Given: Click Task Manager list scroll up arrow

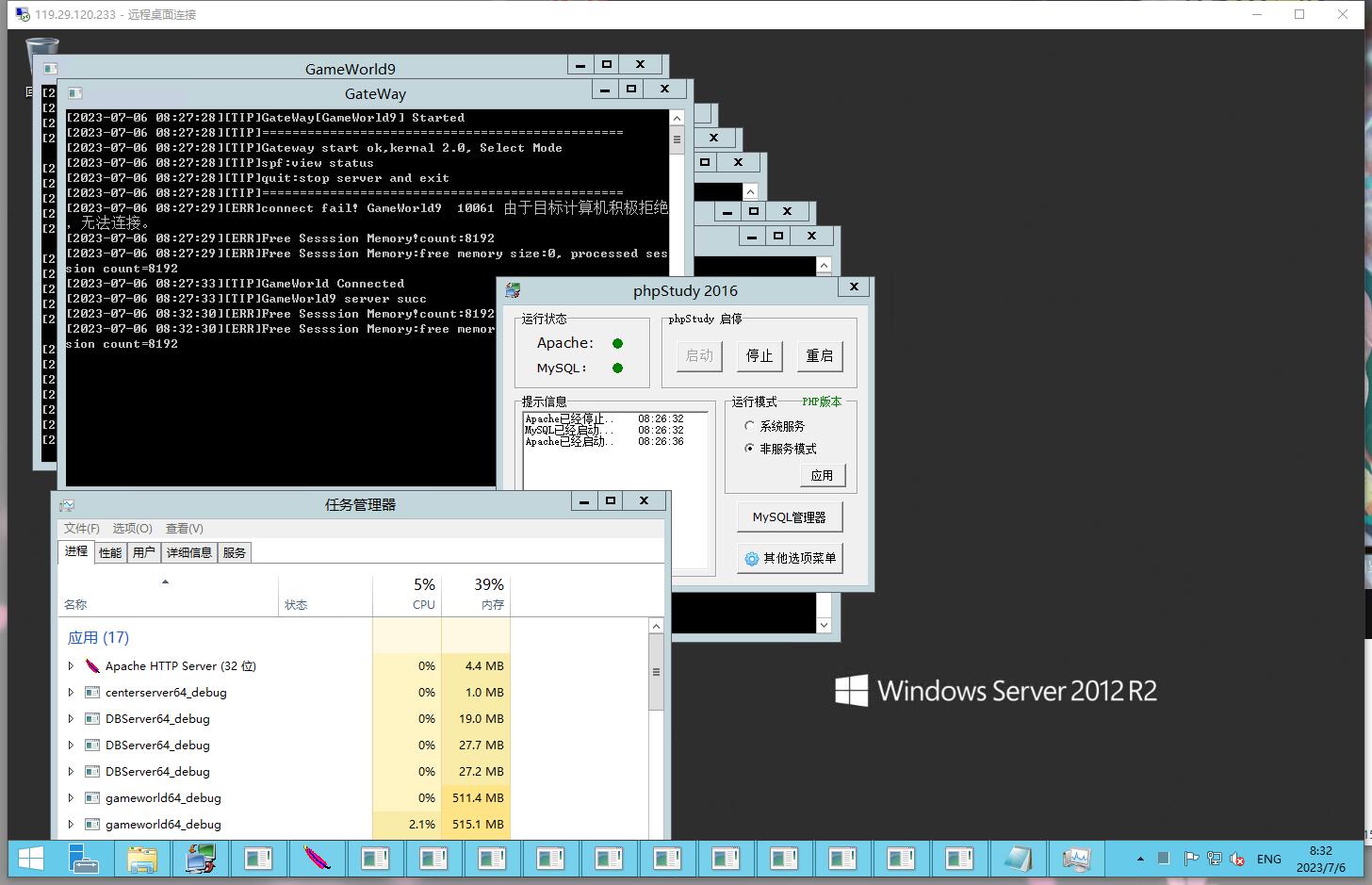Looking at the screenshot, I should tap(656, 626).
